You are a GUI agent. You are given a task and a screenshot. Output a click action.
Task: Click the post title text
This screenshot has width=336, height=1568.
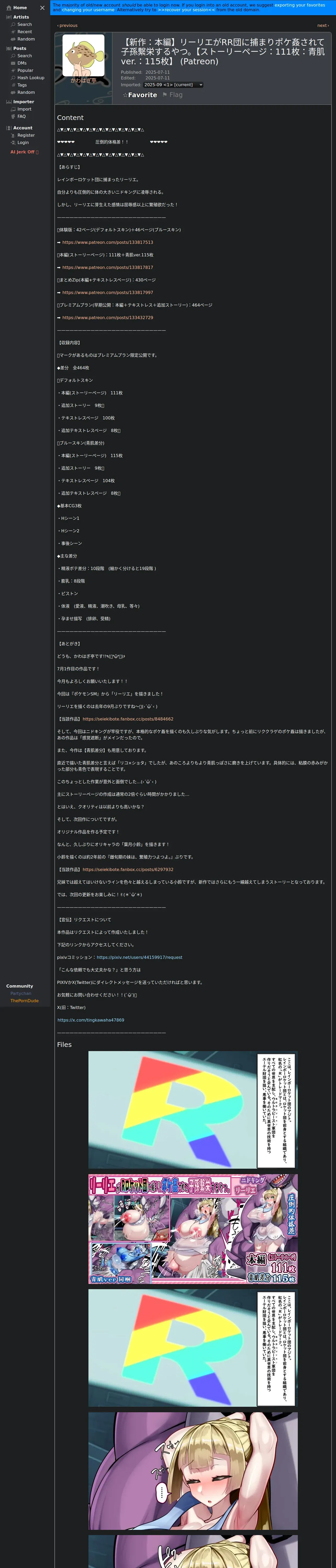tap(223, 52)
